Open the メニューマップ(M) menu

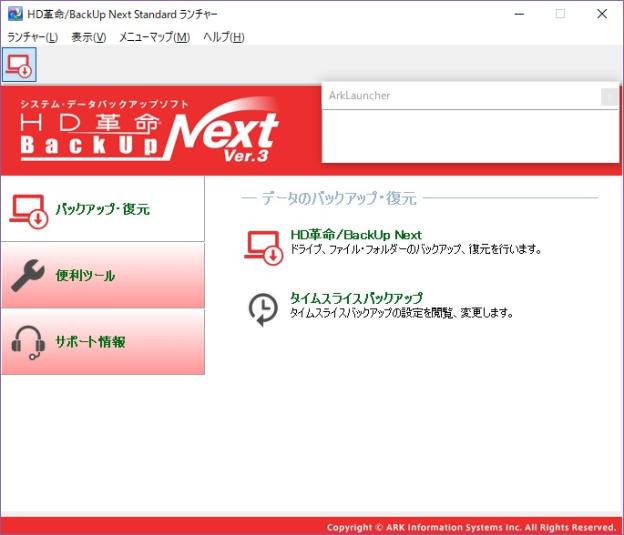click(x=154, y=37)
